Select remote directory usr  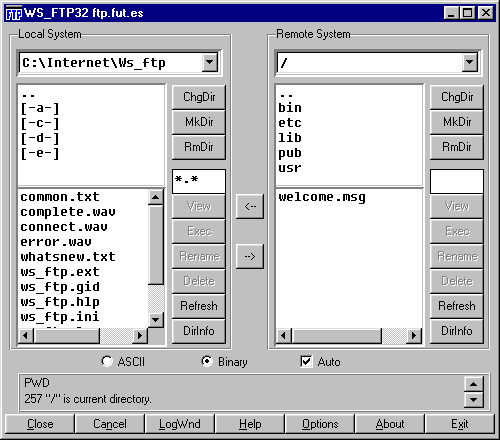click(290, 168)
